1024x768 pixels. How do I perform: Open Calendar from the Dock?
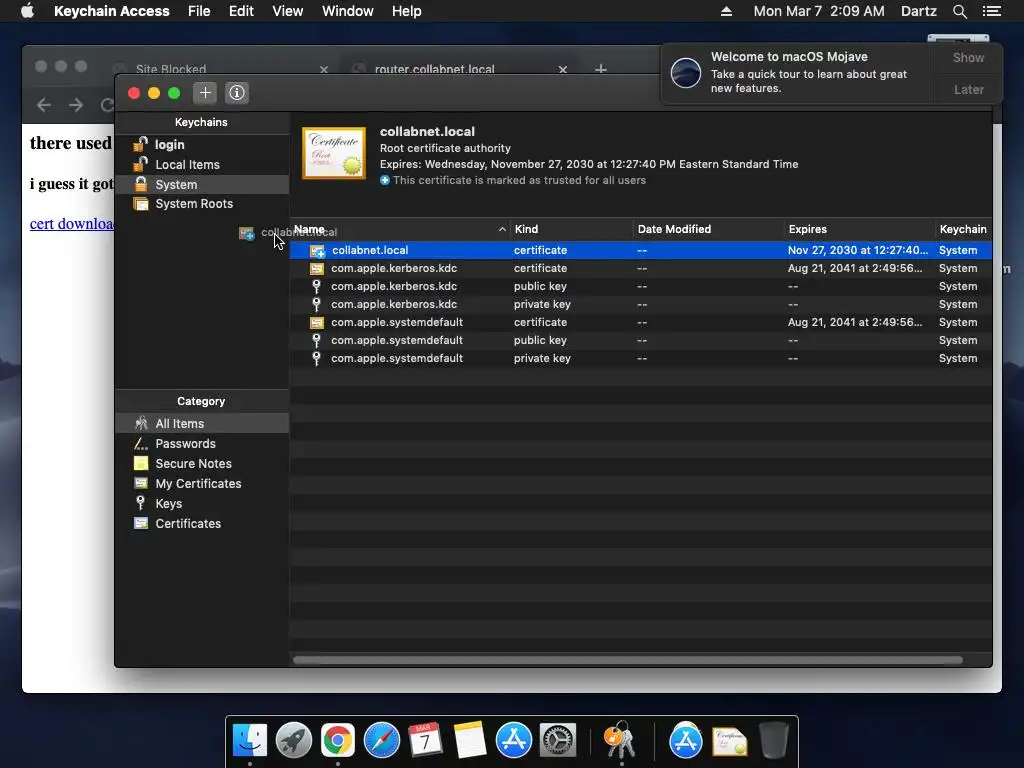[x=425, y=741]
